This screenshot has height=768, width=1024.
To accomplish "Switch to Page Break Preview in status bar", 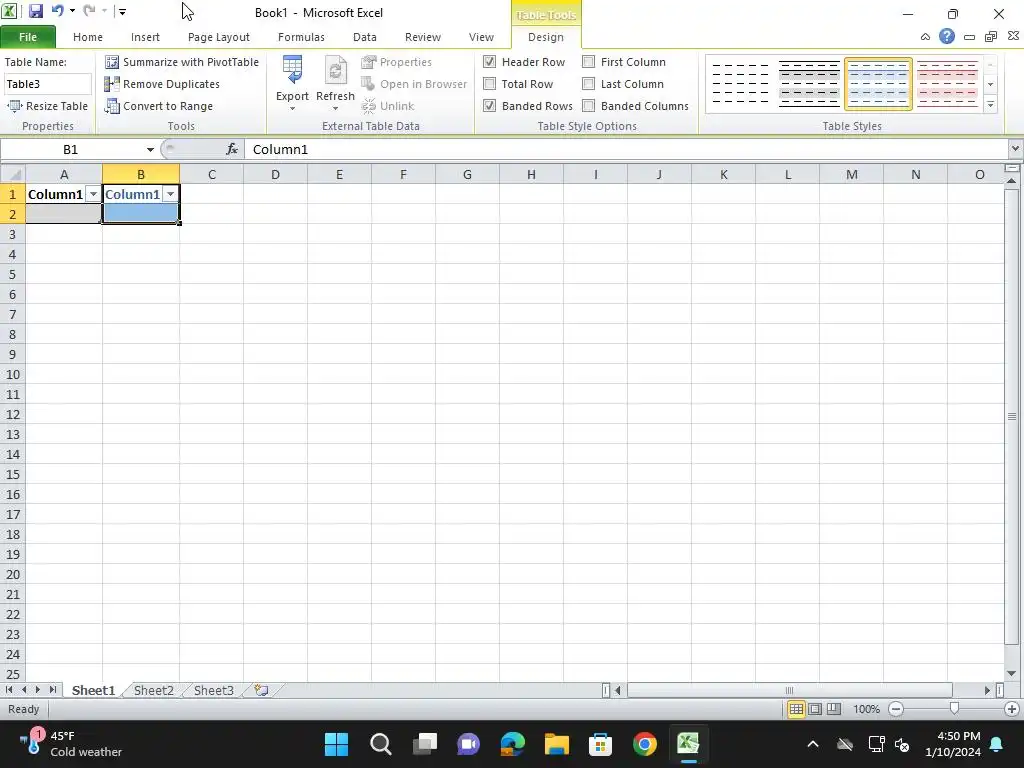I will tap(834, 709).
